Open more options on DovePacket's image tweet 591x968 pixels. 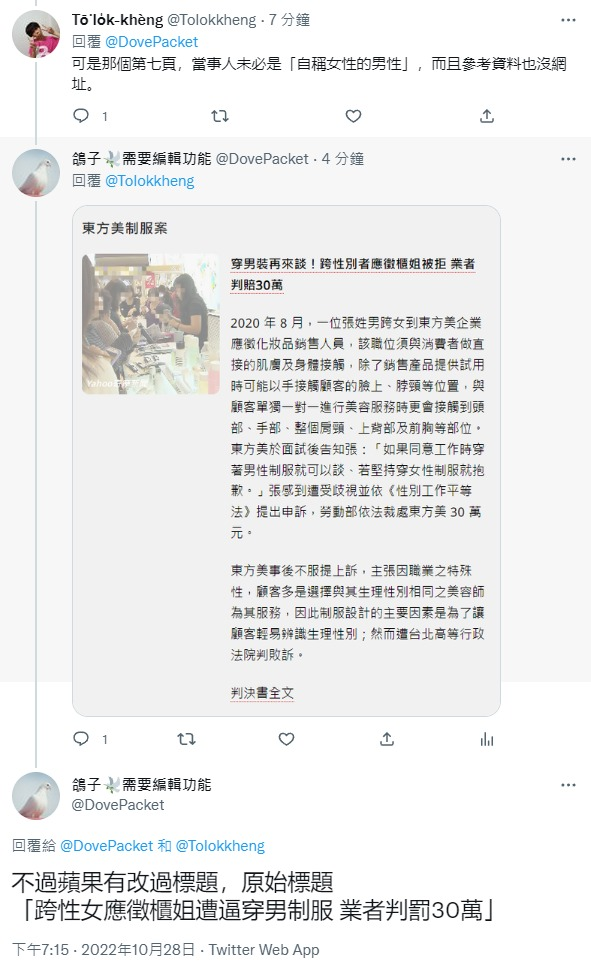click(x=568, y=159)
